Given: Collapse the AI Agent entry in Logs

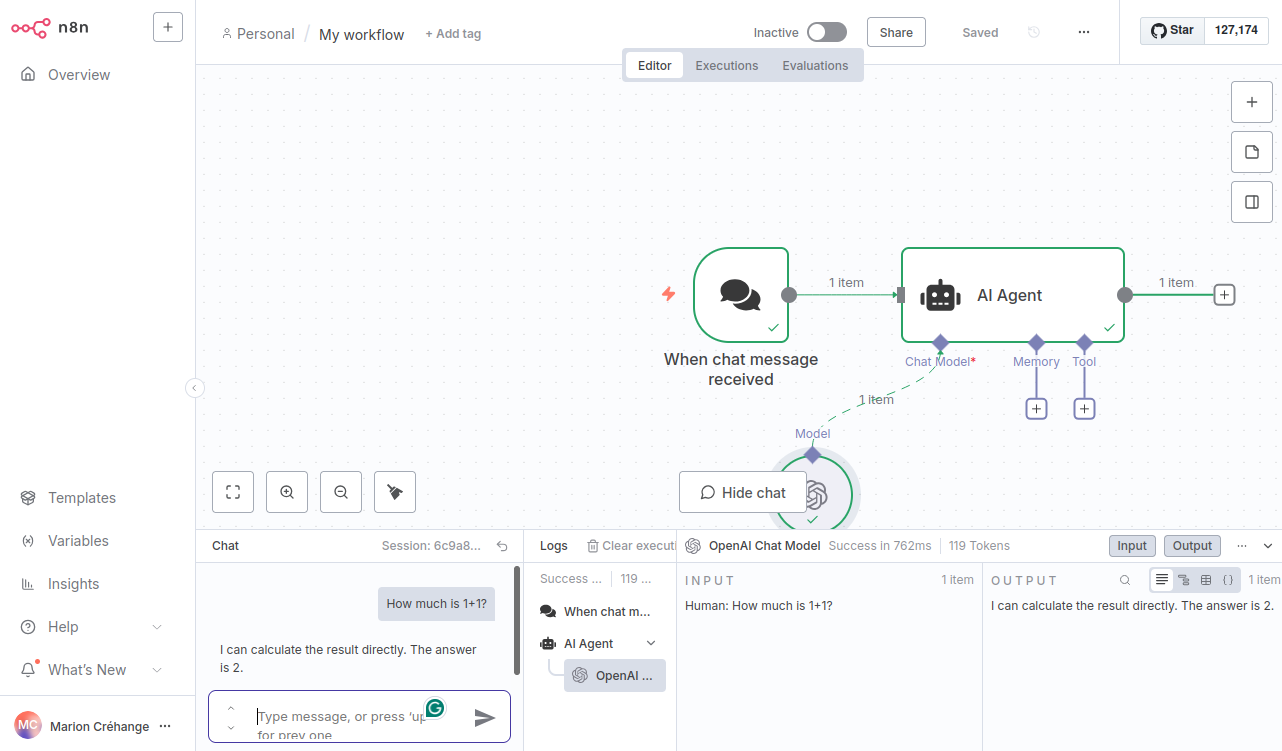Looking at the screenshot, I should click(650, 643).
